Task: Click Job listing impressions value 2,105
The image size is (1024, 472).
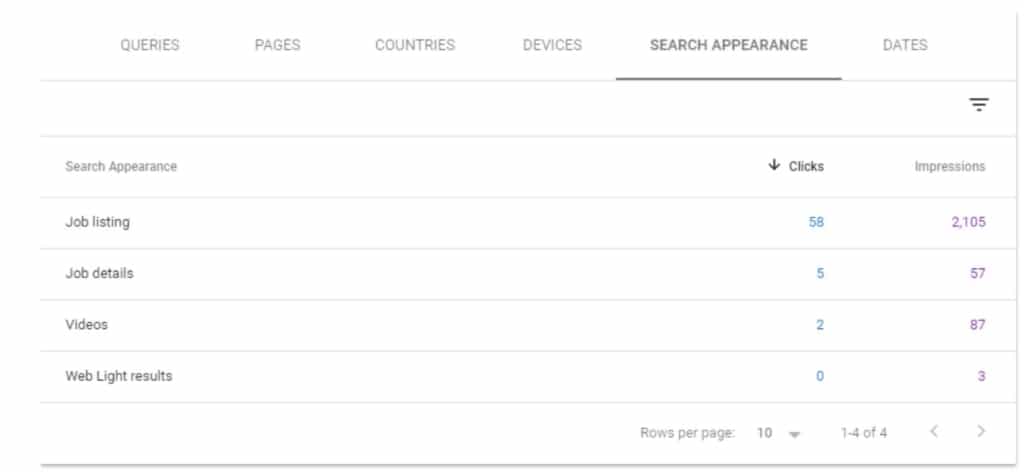Action: (x=967, y=222)
